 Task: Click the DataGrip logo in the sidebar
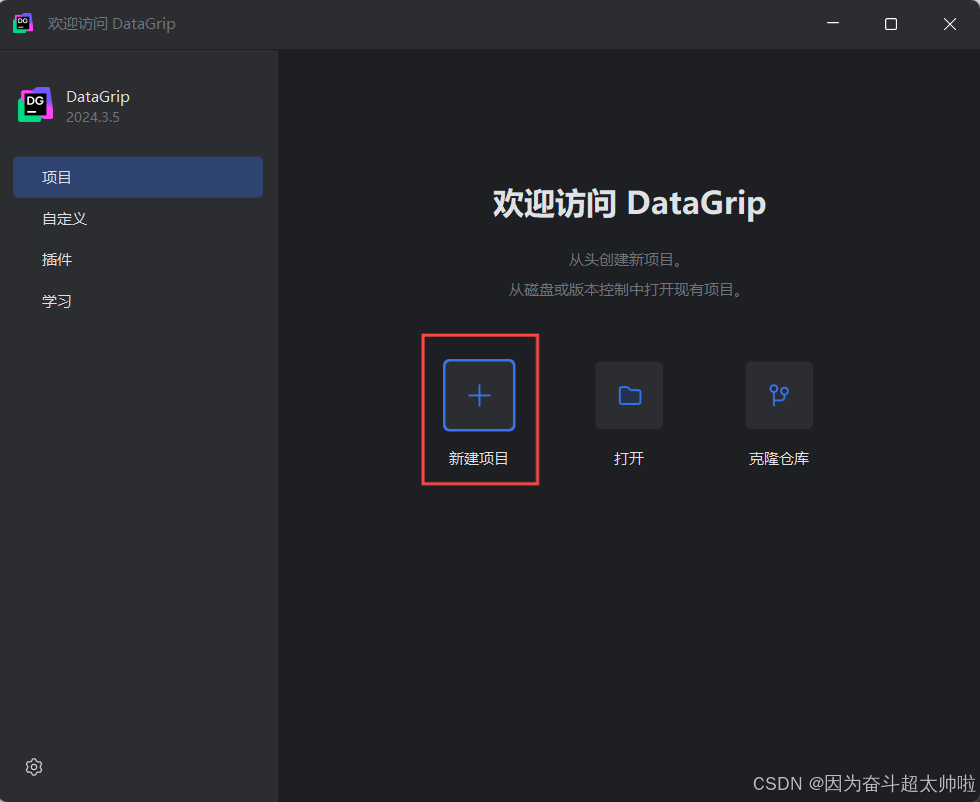35,104
